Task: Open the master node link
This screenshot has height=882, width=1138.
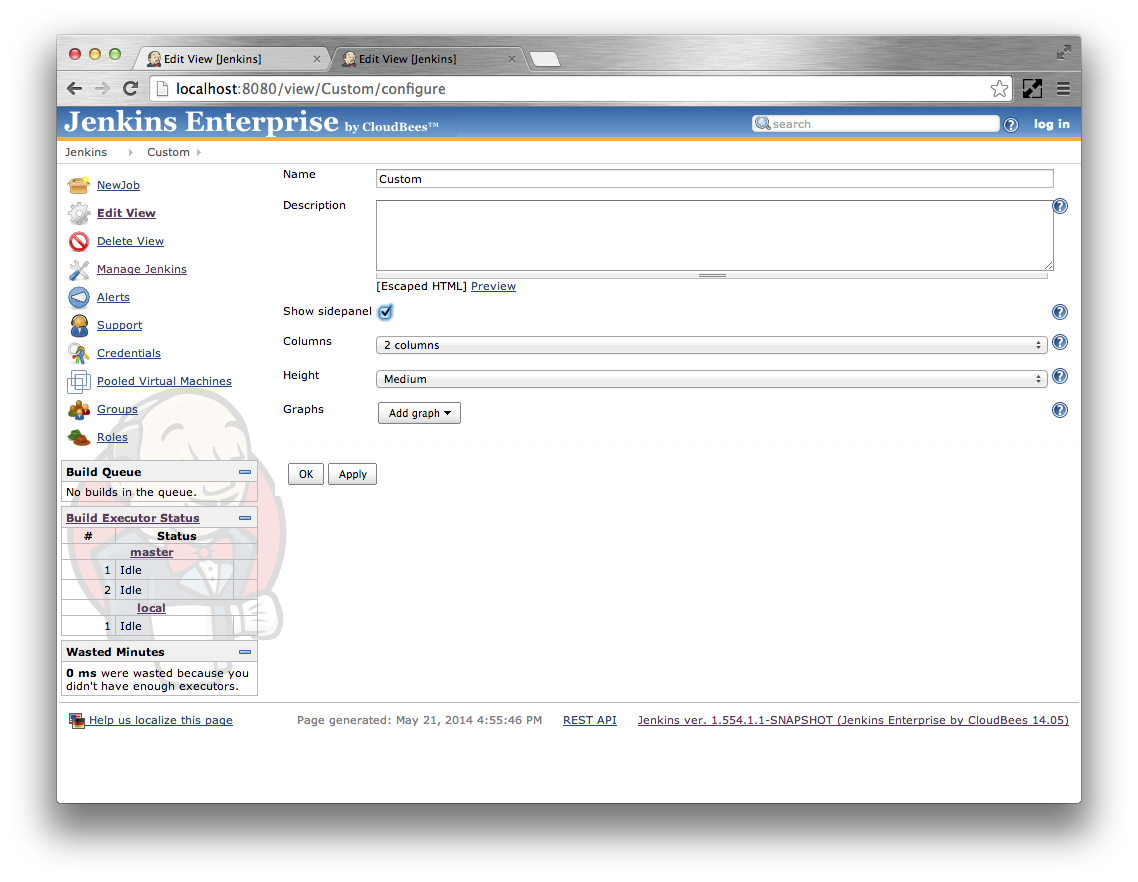Action: (152, 552)
